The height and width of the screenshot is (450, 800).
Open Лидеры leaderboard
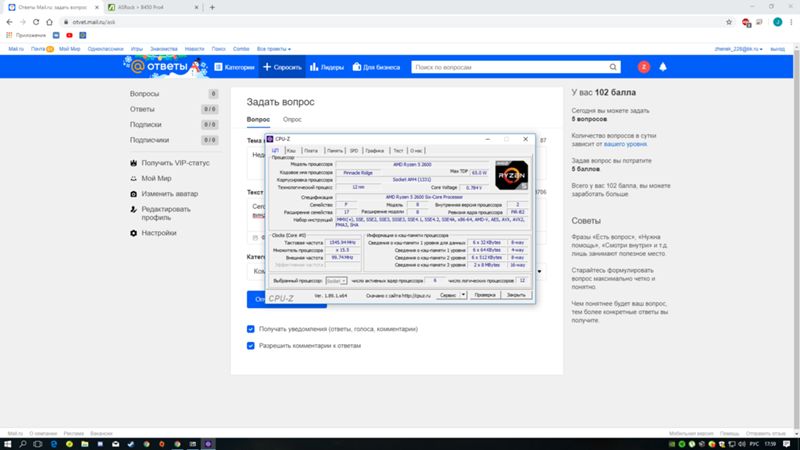(327, 67)
